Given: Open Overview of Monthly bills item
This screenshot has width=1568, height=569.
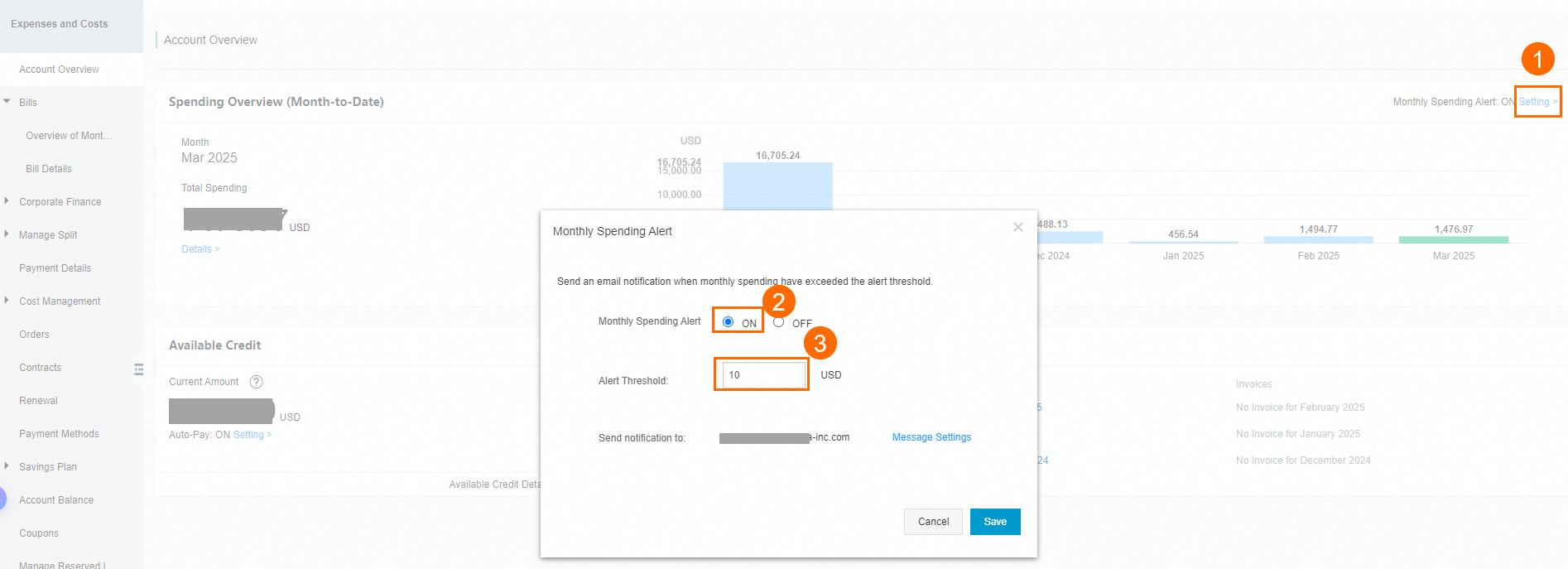Looking at the screenshot, I should click(68, 136).
